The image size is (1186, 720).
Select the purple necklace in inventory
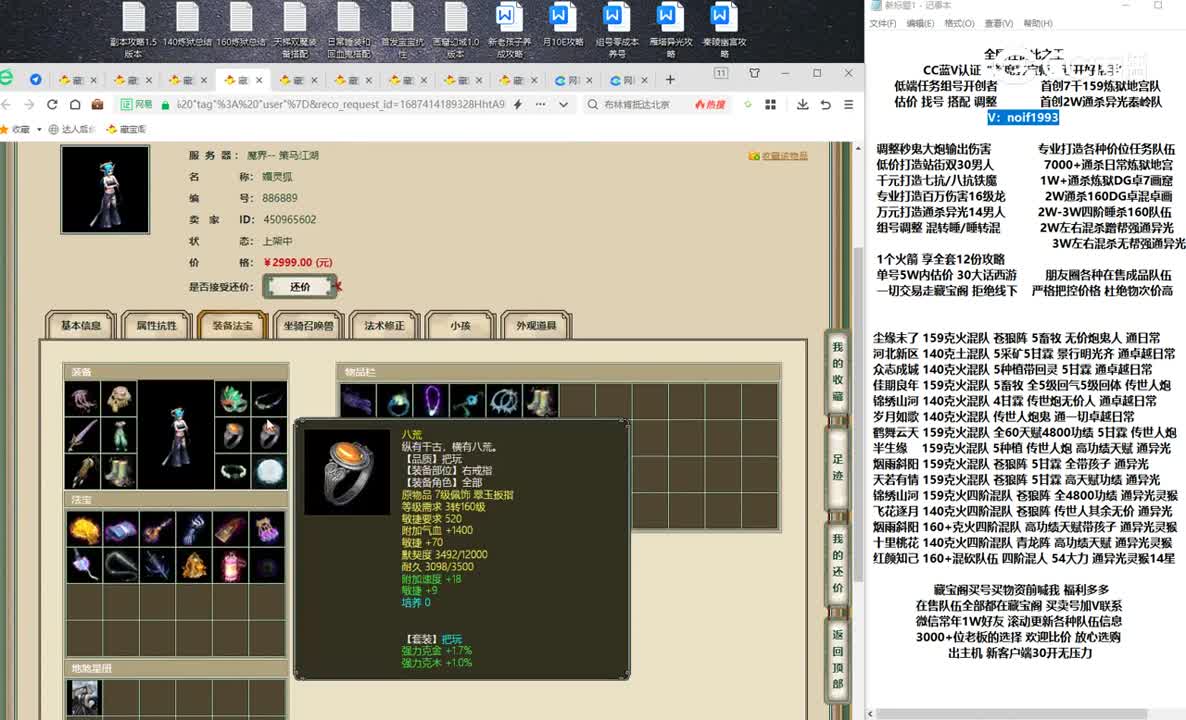click(x=431, y=400)
